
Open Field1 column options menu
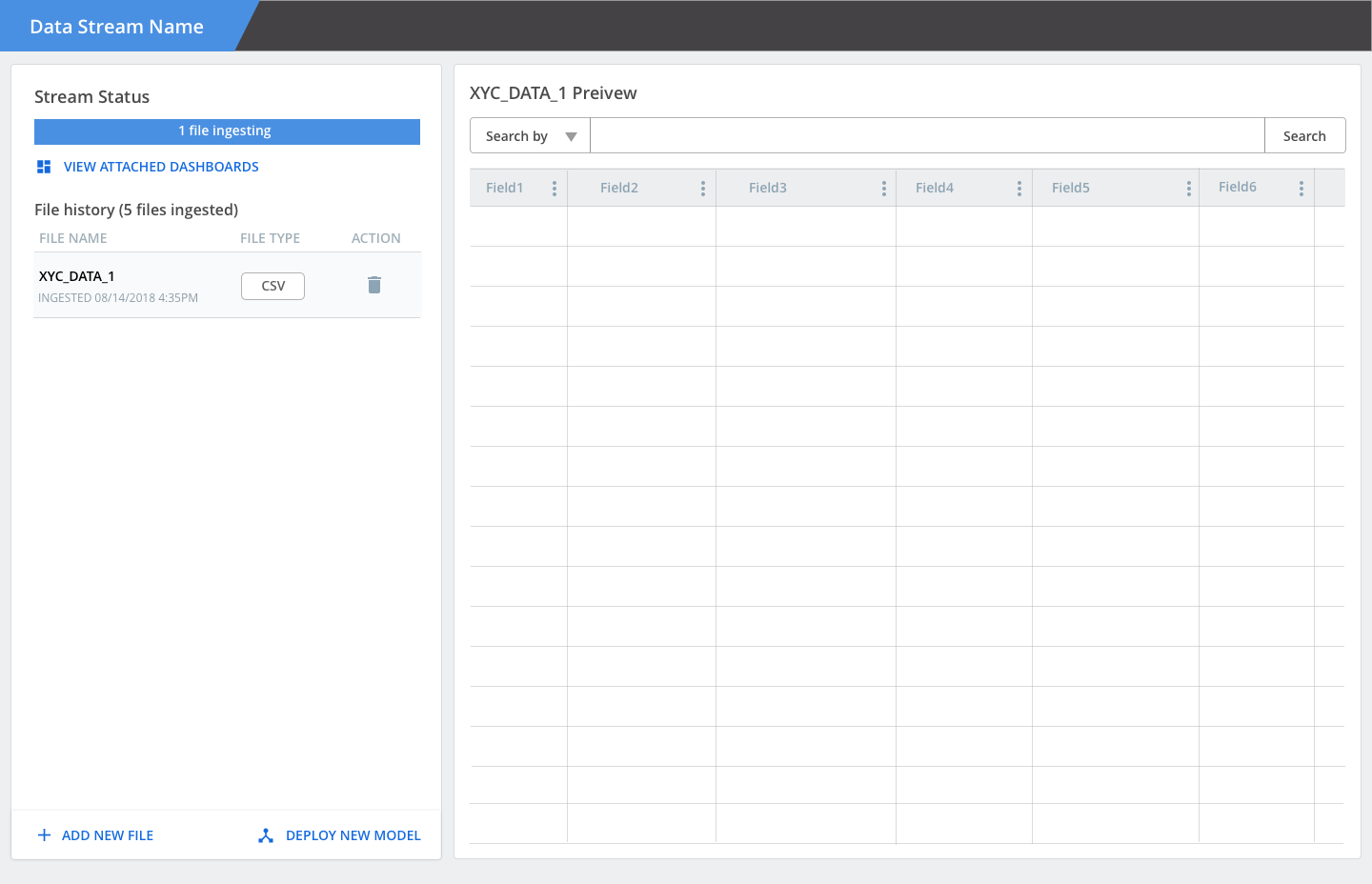tap(555, 189)
